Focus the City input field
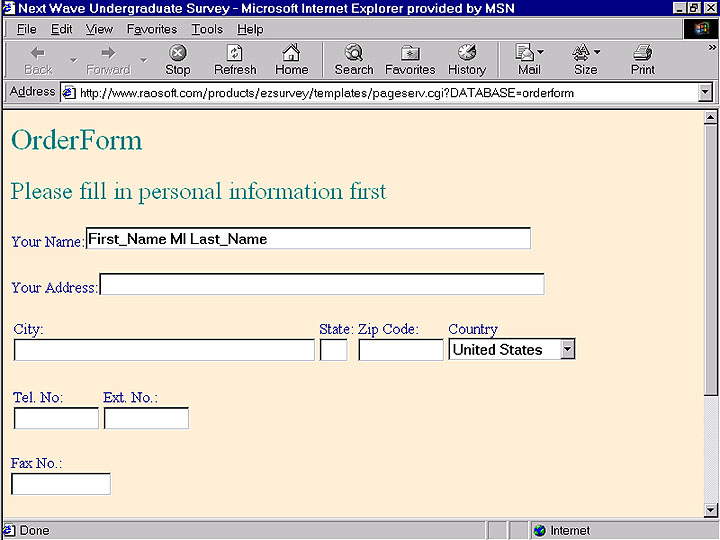This screenshot has height=540, width=720. point(164,350)
